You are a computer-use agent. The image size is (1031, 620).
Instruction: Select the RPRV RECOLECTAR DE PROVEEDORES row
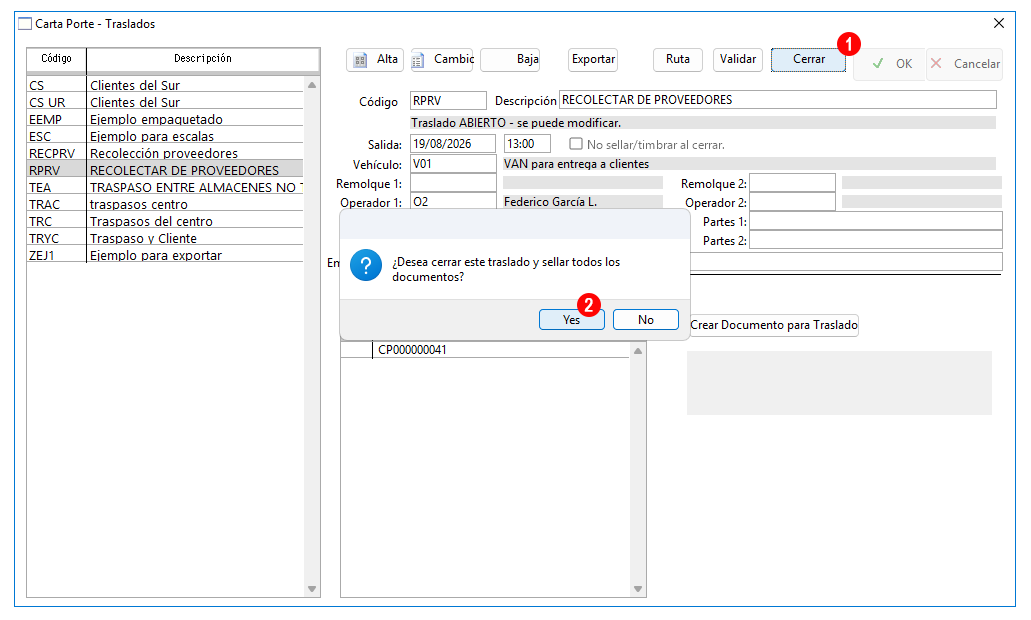click(165, 170)
